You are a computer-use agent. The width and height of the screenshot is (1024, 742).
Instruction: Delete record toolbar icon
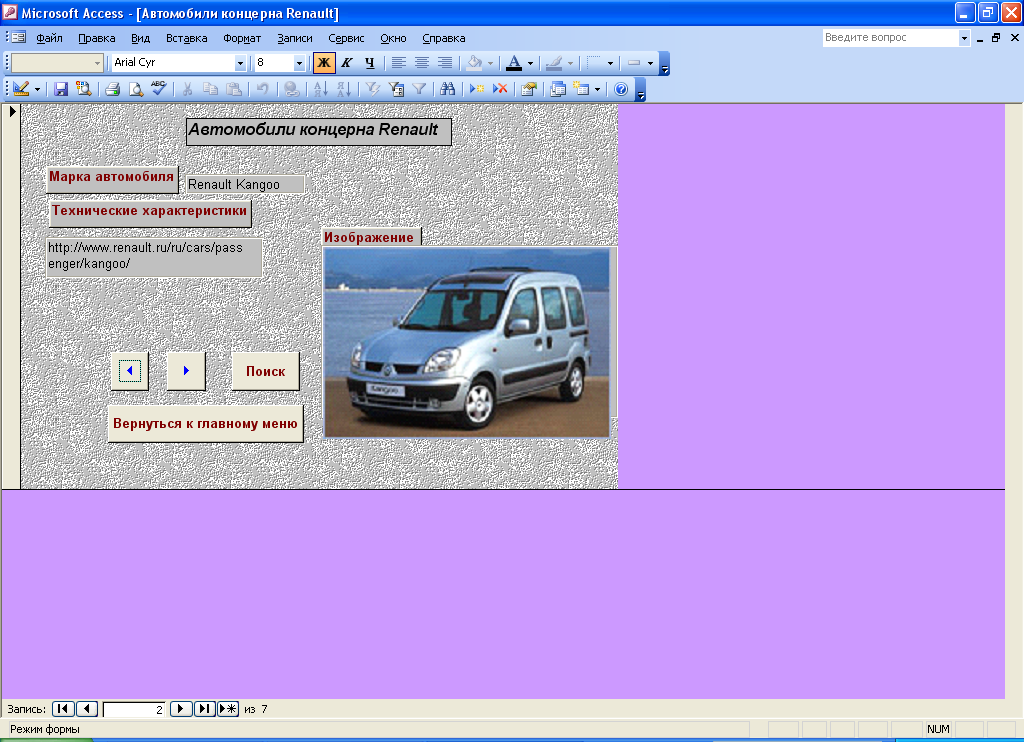coord(500,89)
